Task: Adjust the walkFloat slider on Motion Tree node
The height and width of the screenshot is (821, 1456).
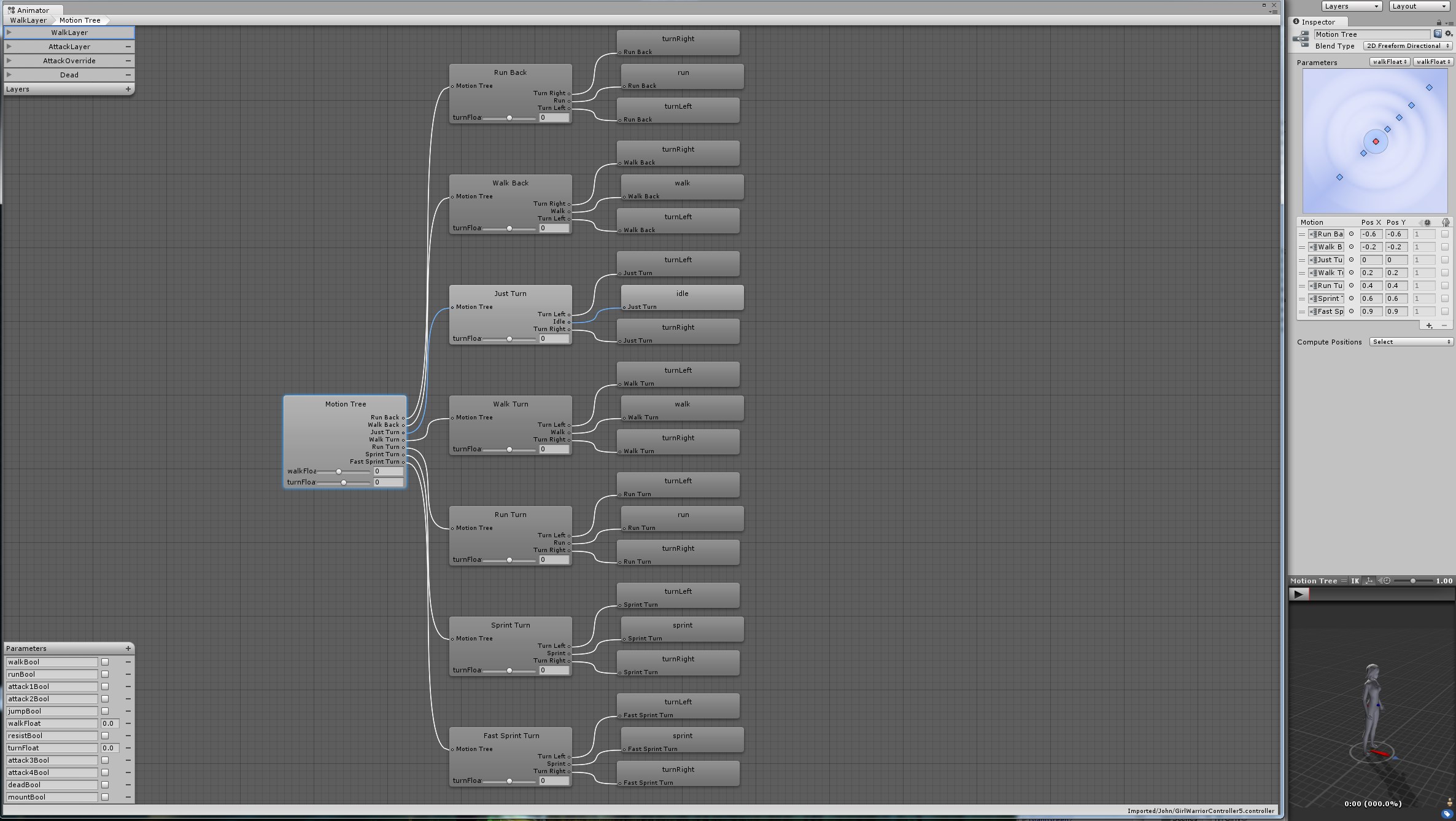Action: [x=344, y=472]
